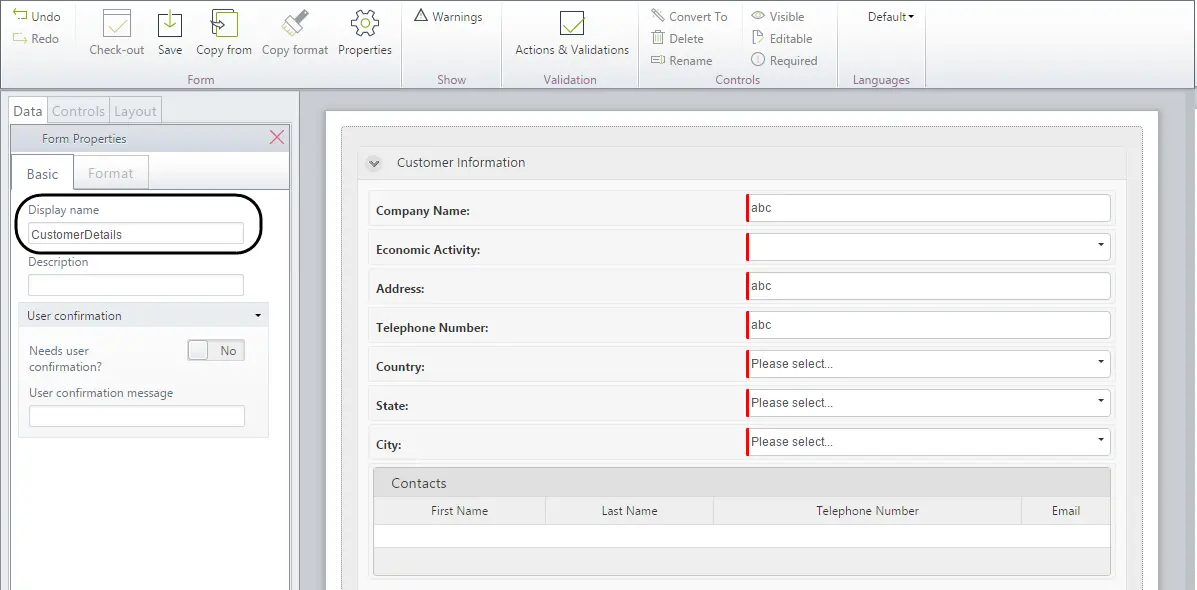Collapse the User confirmation section

pyautogui.click(x=258, y=315)
